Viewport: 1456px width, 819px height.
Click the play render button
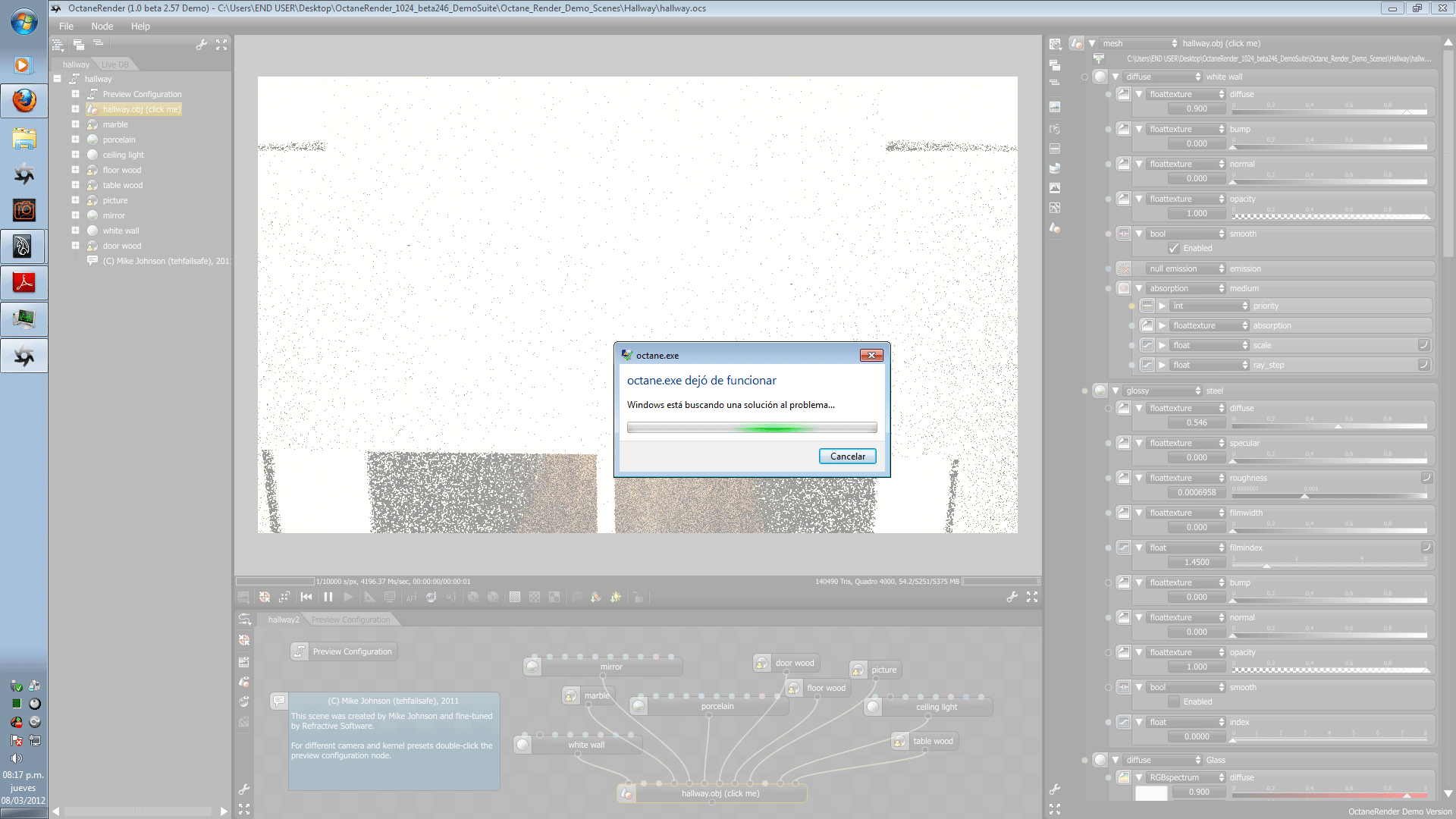[348, 598]
